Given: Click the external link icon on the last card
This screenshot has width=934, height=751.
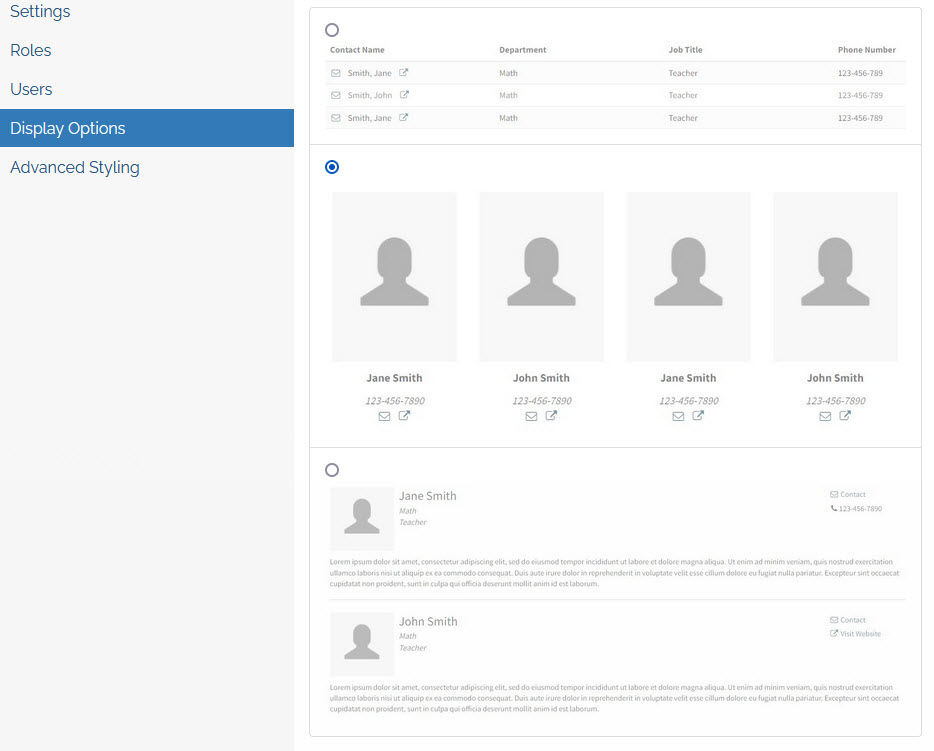Looking at the screenshot, I should pyautogui.click(x=845, y=416).
